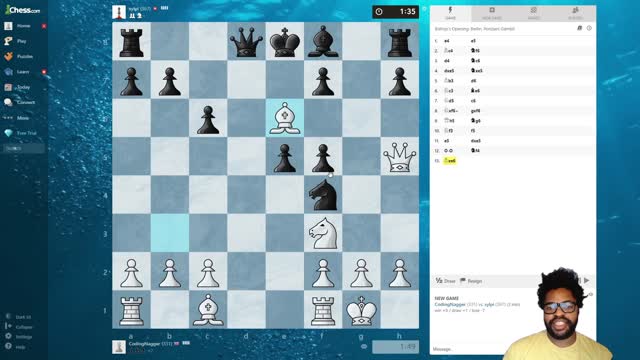This screenshot has height=360, width=640.
Task: Open Puzzles from the sidebar
Action: (24, 56)
